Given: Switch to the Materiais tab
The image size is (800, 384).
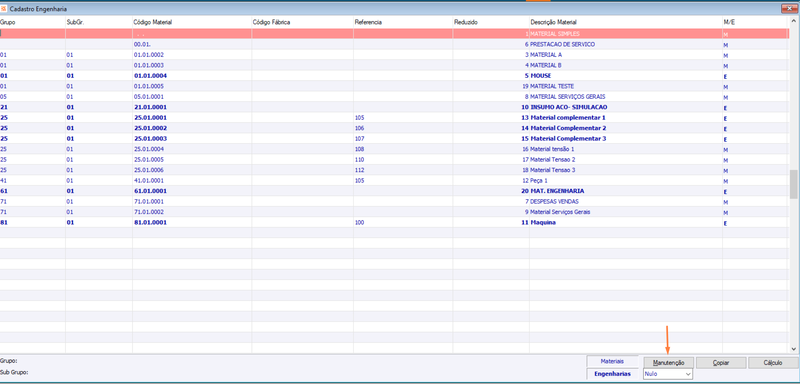Looking at the screenshot, I should [x=612, y=361].
